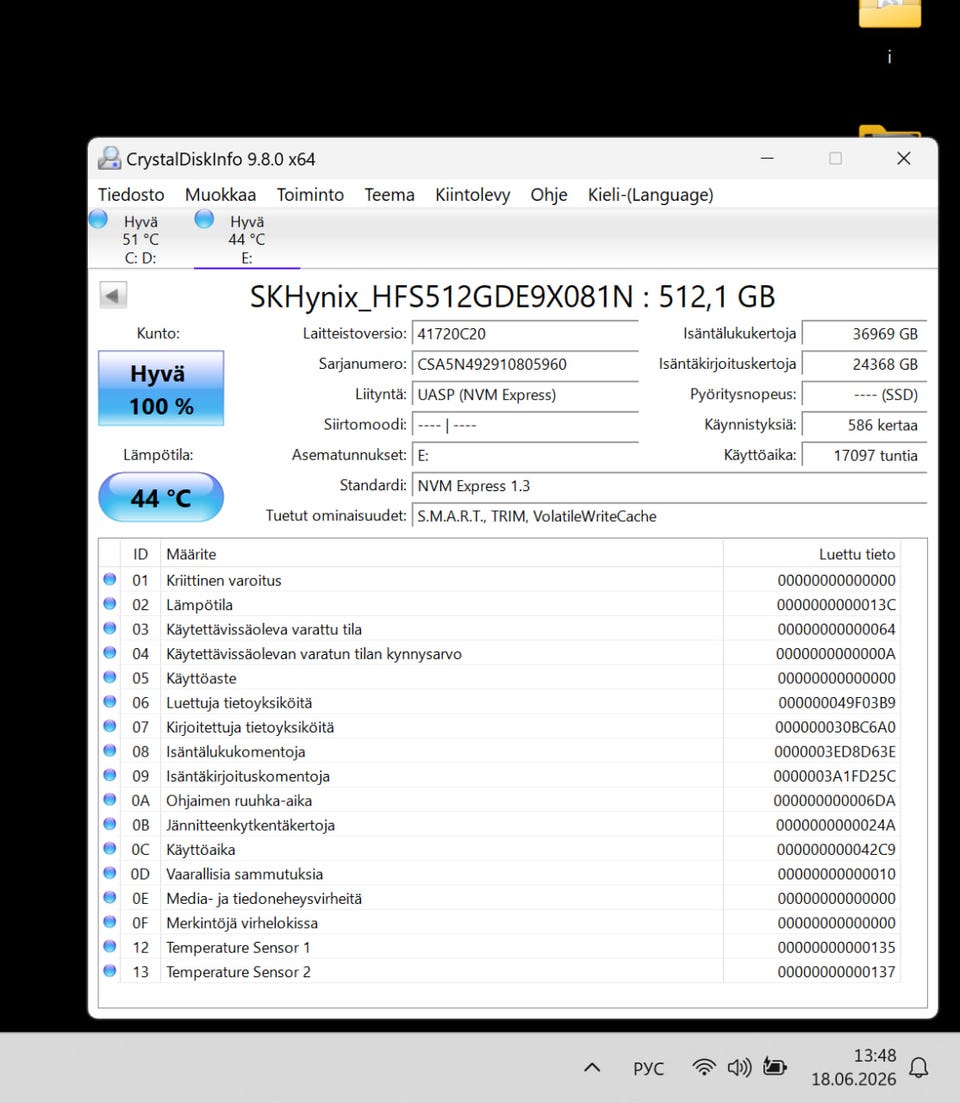Screen dimensions: 960x1103
Task: Click the status dot for Merkintöjä virhelokissa
Action: pyautogui.click(x=110, y=922)
